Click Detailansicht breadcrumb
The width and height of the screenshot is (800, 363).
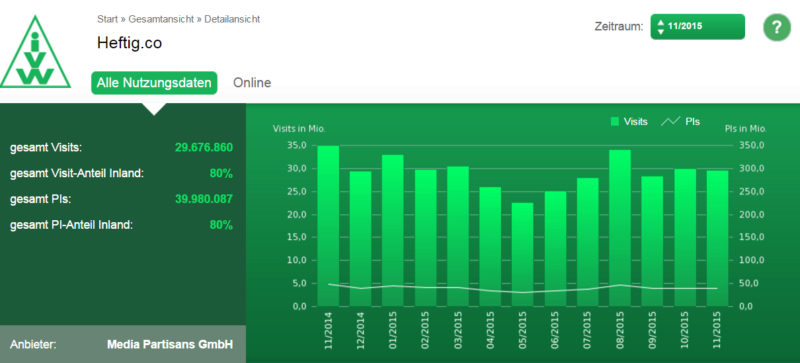[x=232, y=19]
